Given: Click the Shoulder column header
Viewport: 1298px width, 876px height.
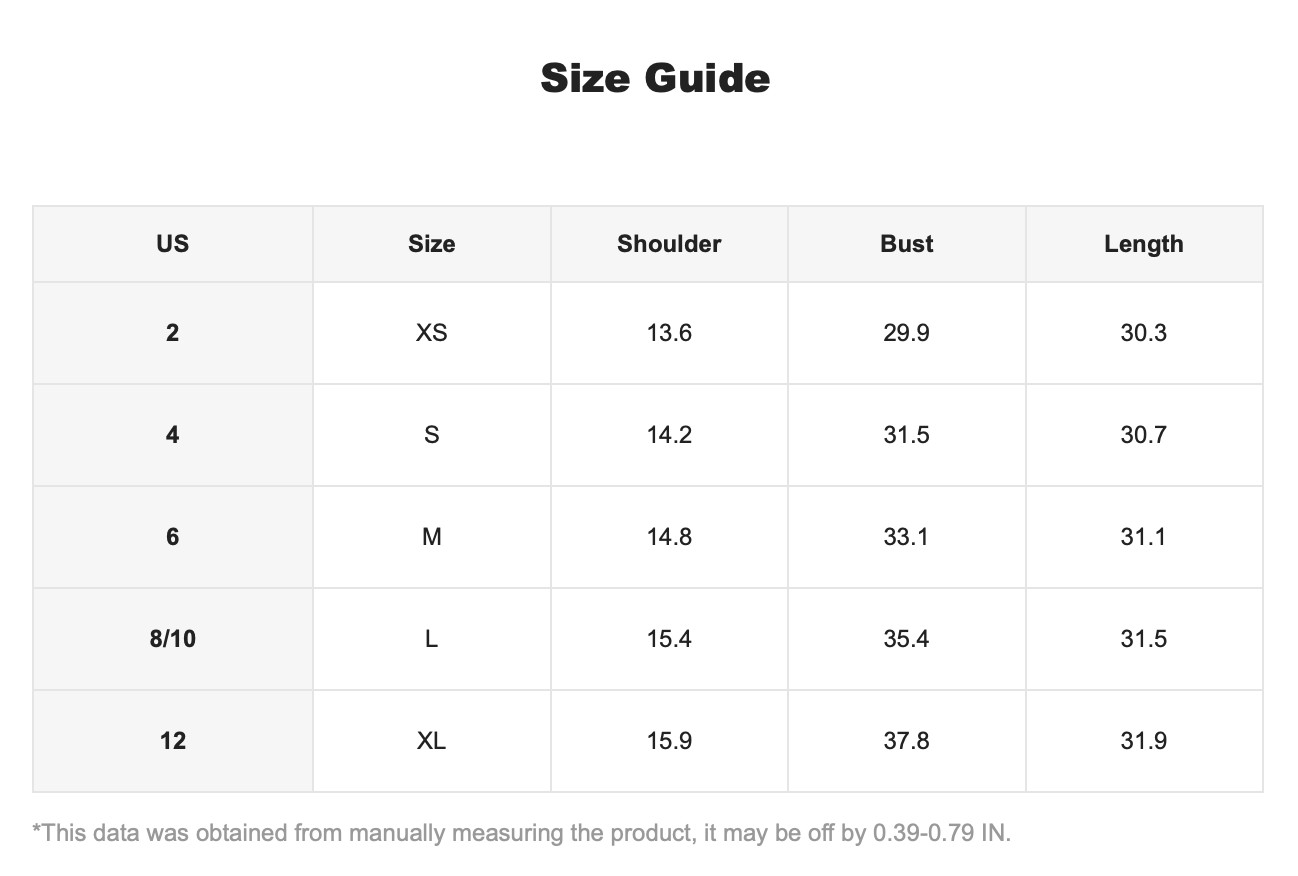Looking at the screenshot, I should (x=669, y=244).
